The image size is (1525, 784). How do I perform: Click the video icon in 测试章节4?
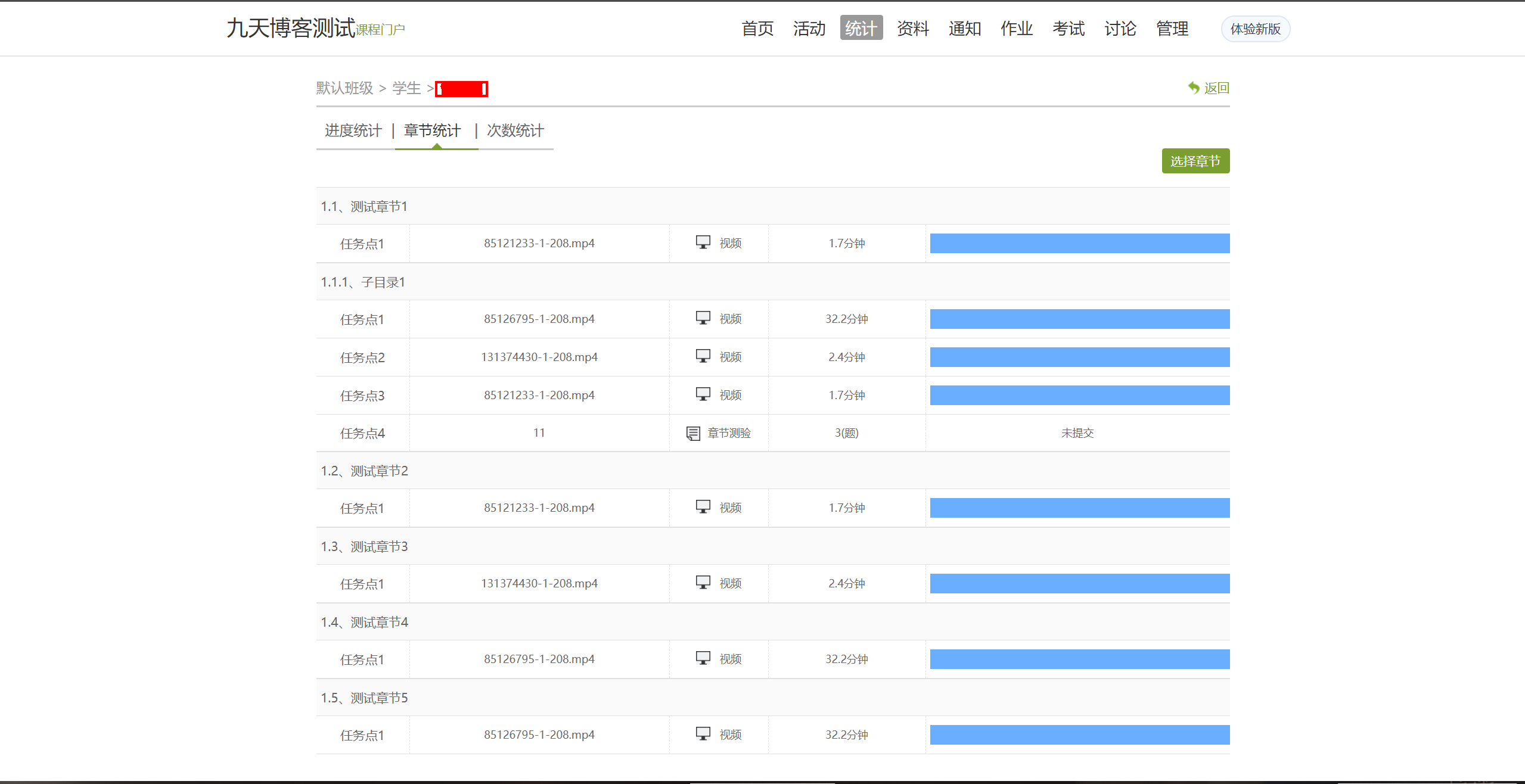704,658
